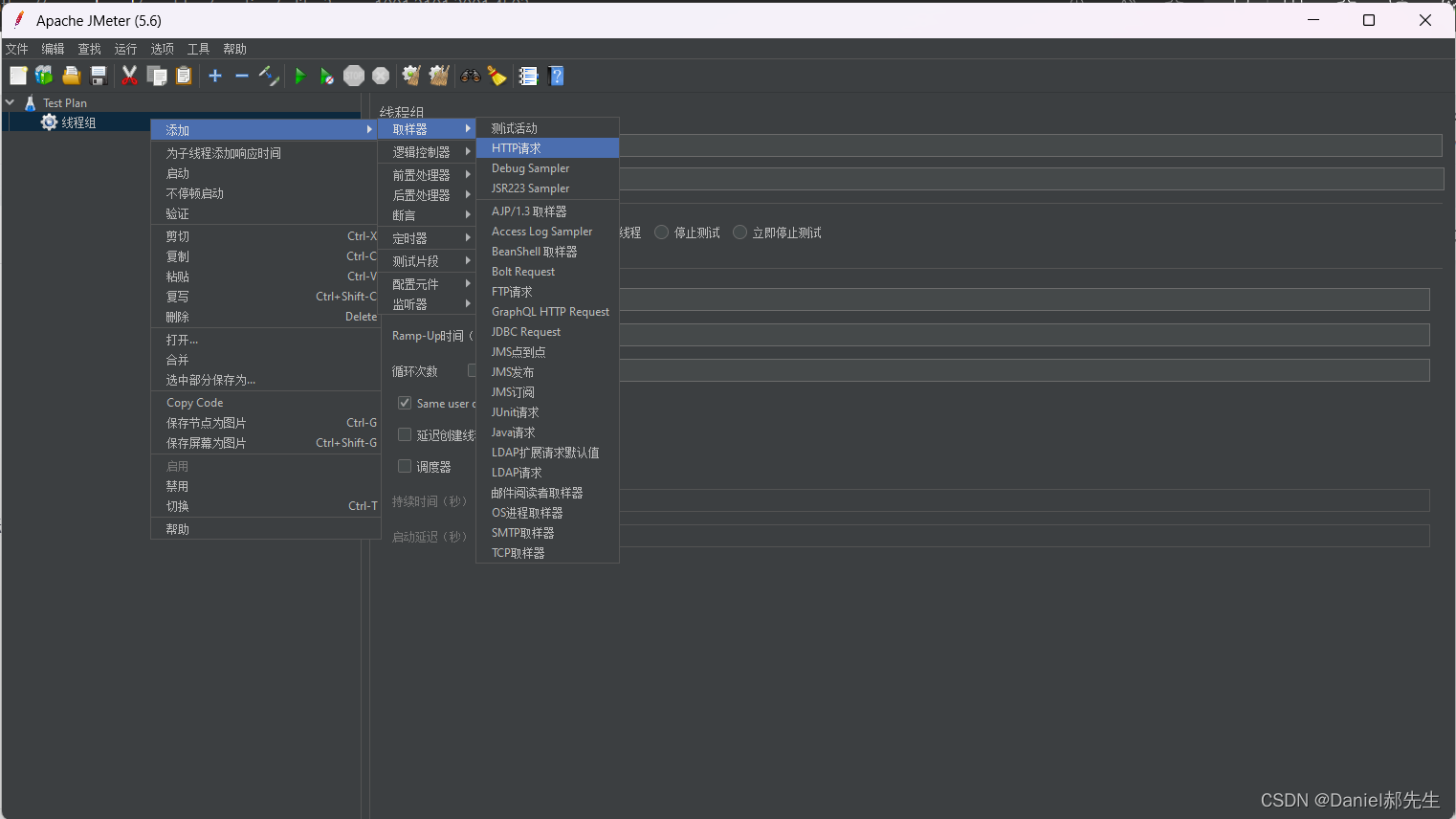Click 删除 in the context menu
Viewport: 1456px width, 819px height.
click(x=265, y=317)
